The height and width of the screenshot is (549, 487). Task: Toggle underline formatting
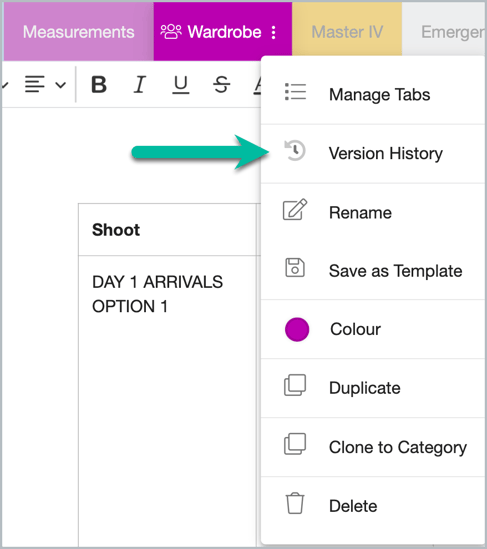181,85
